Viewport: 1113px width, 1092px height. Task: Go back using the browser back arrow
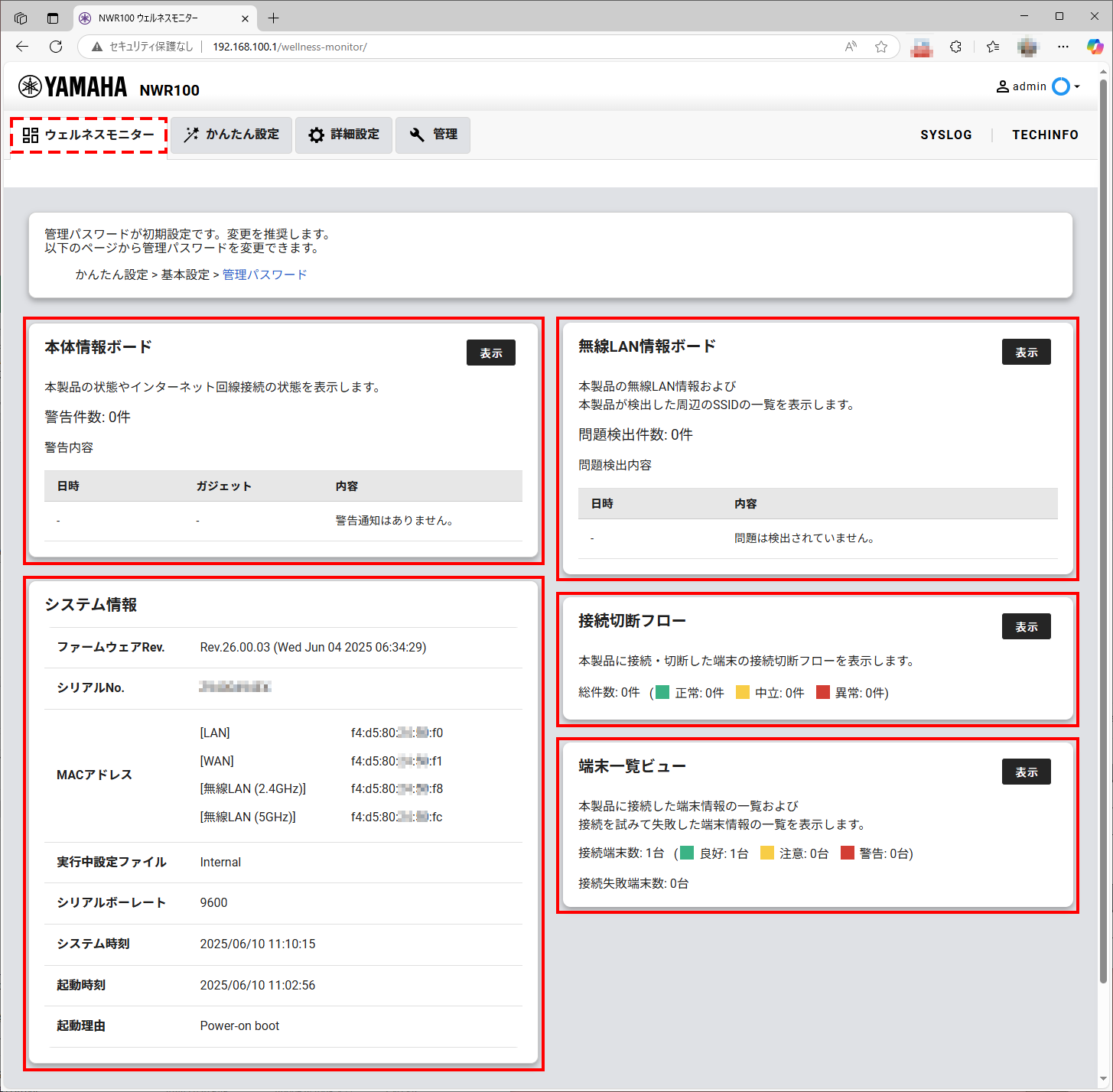(22, 47)
